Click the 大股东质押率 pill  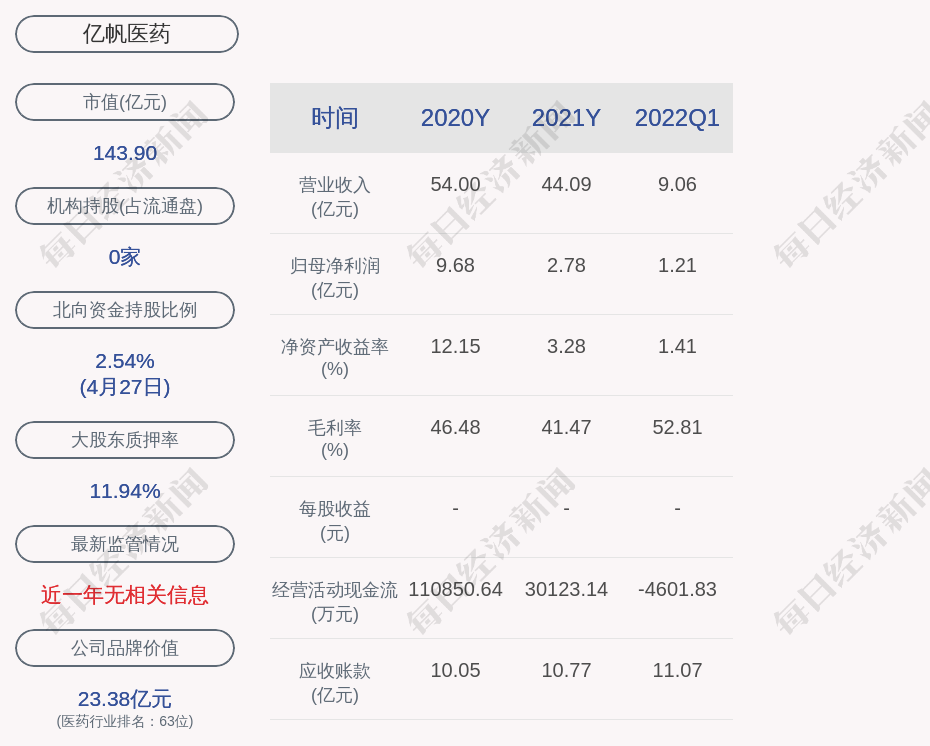tap(125, 440)
